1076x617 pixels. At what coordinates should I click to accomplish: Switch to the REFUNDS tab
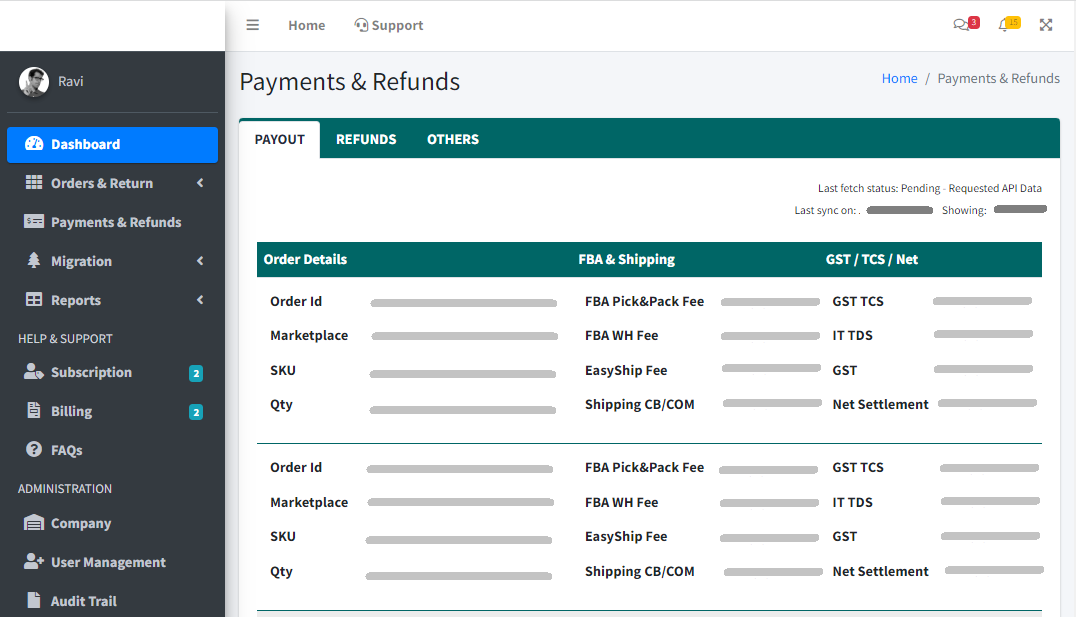pyautogui.click(x=366, y=140)
